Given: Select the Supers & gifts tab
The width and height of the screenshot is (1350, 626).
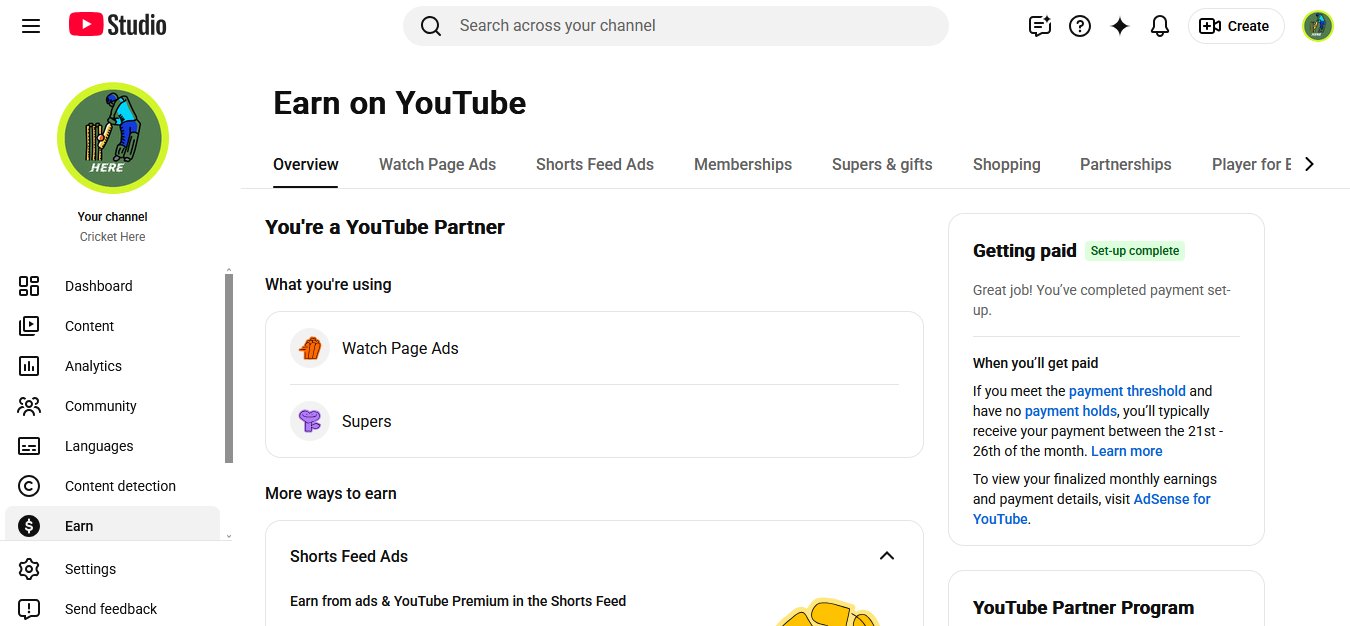Looking at the screenshot, I should tap(882, 165).
